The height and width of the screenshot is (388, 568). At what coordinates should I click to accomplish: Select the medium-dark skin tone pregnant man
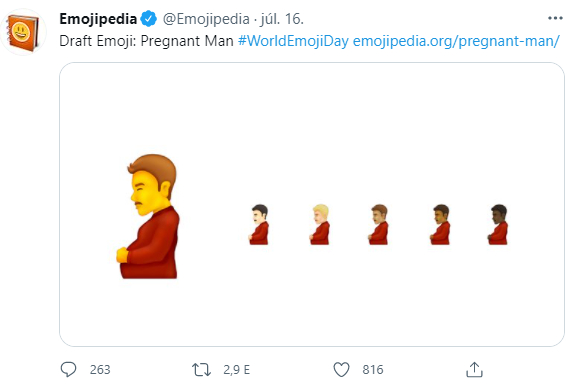point(440,225)
